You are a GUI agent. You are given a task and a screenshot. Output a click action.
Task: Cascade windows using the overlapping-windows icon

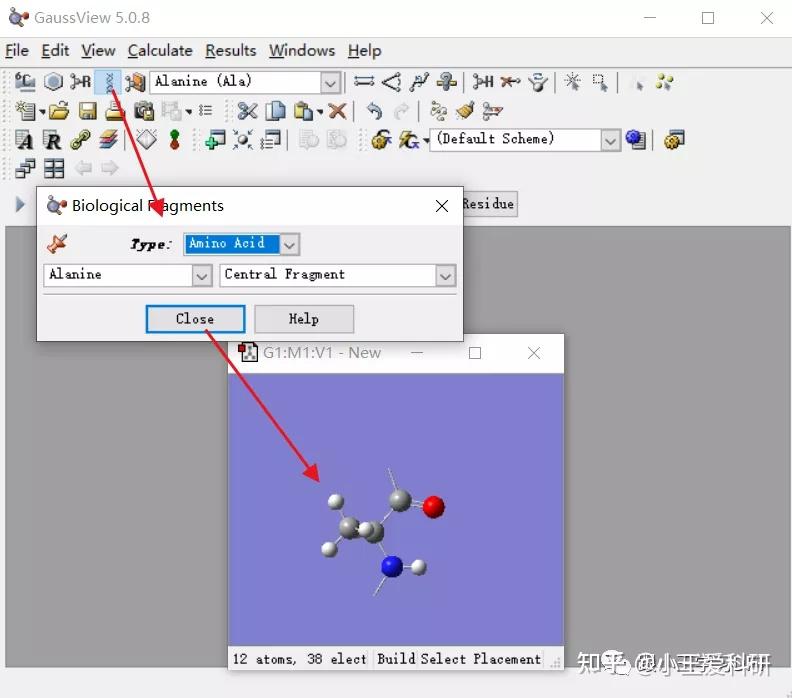tap(25, 168)
